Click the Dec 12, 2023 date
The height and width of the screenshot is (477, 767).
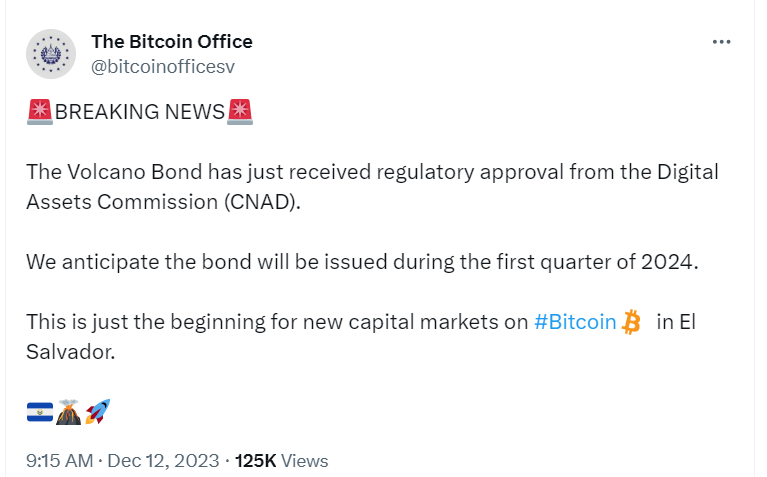163,461
